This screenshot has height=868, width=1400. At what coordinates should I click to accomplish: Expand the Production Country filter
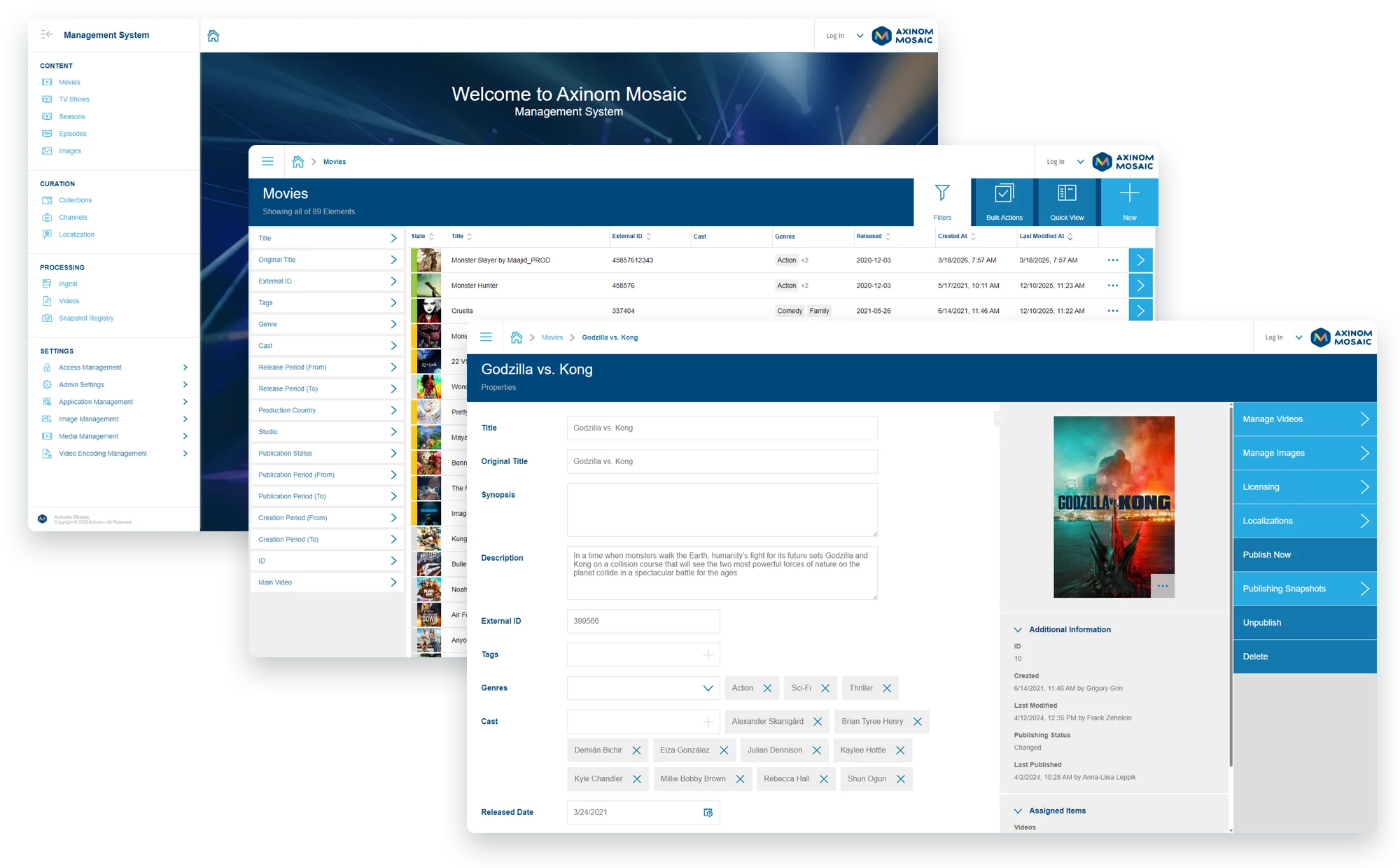(x=327, y=410)
